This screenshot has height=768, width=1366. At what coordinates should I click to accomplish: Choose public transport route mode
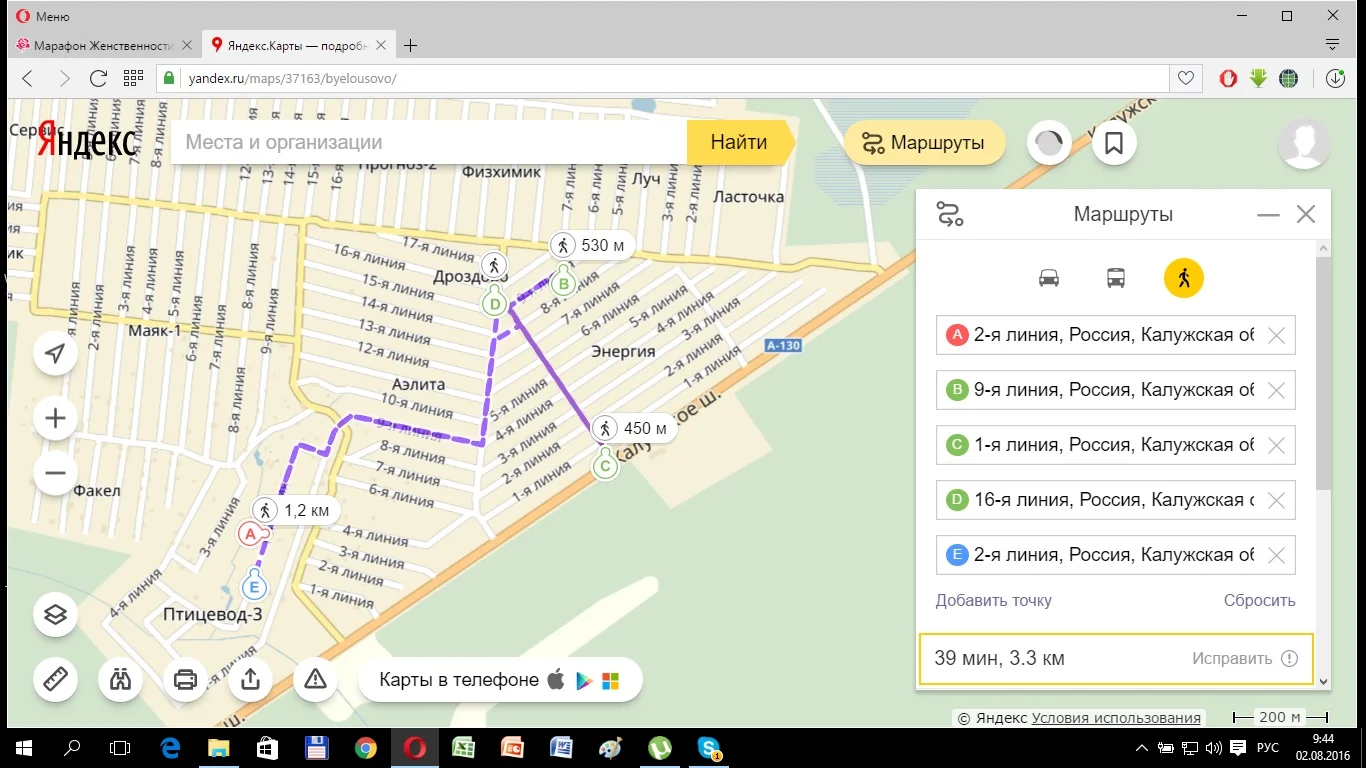click(1116, 278)
